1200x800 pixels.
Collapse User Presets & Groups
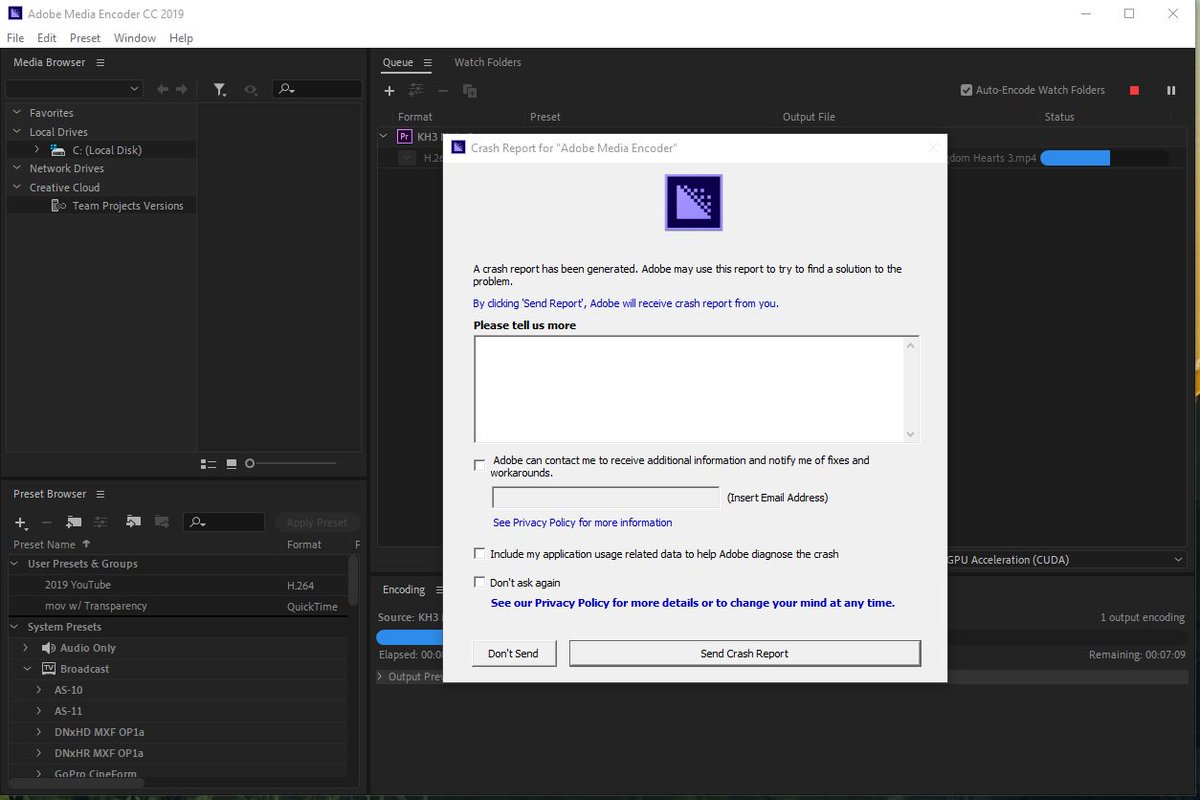(15, 564)
